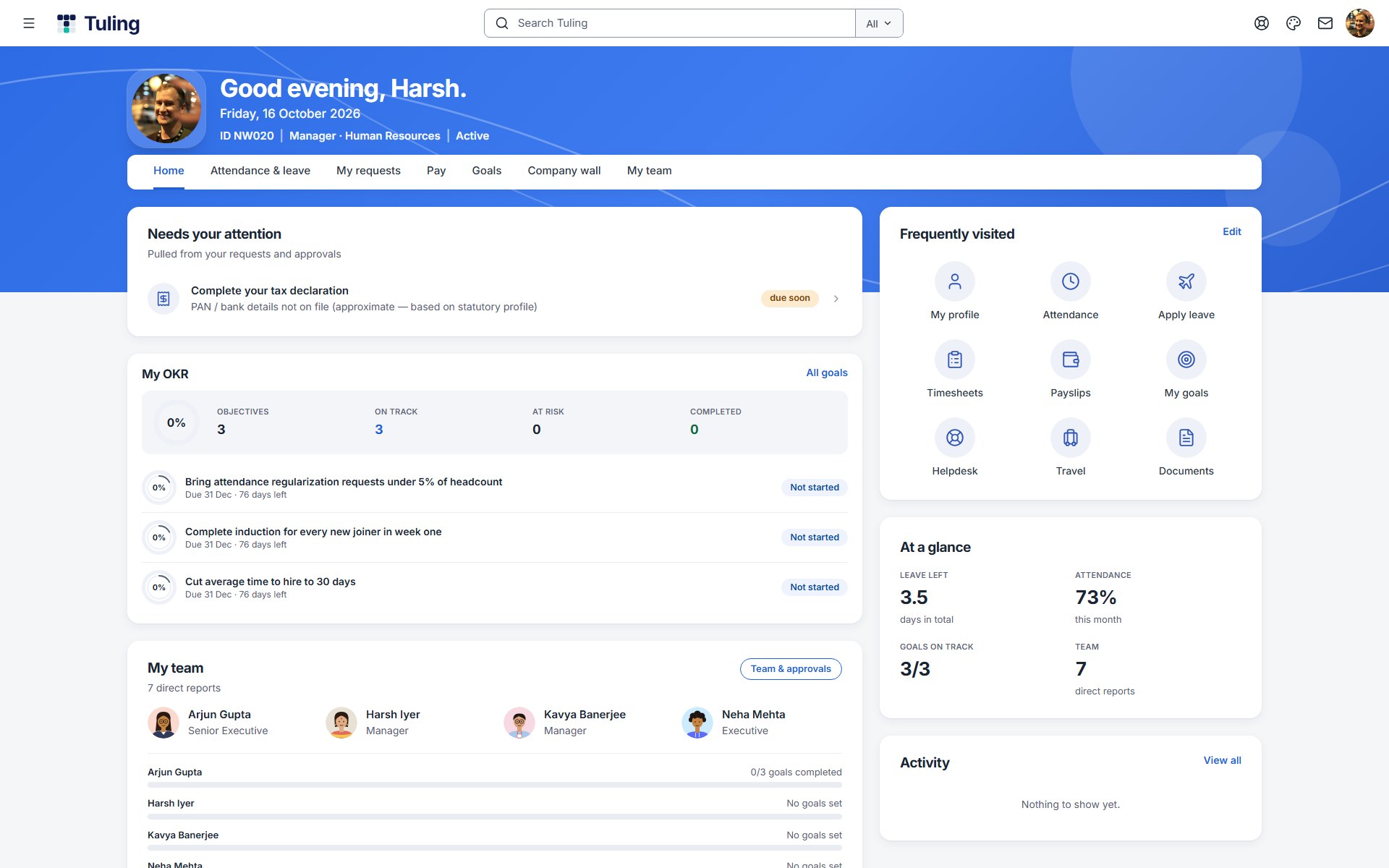The height and width of the screenshot is (868, 1389).
Task: Open Helpdesk shortcut in Frequently visited
Action: 955,447
